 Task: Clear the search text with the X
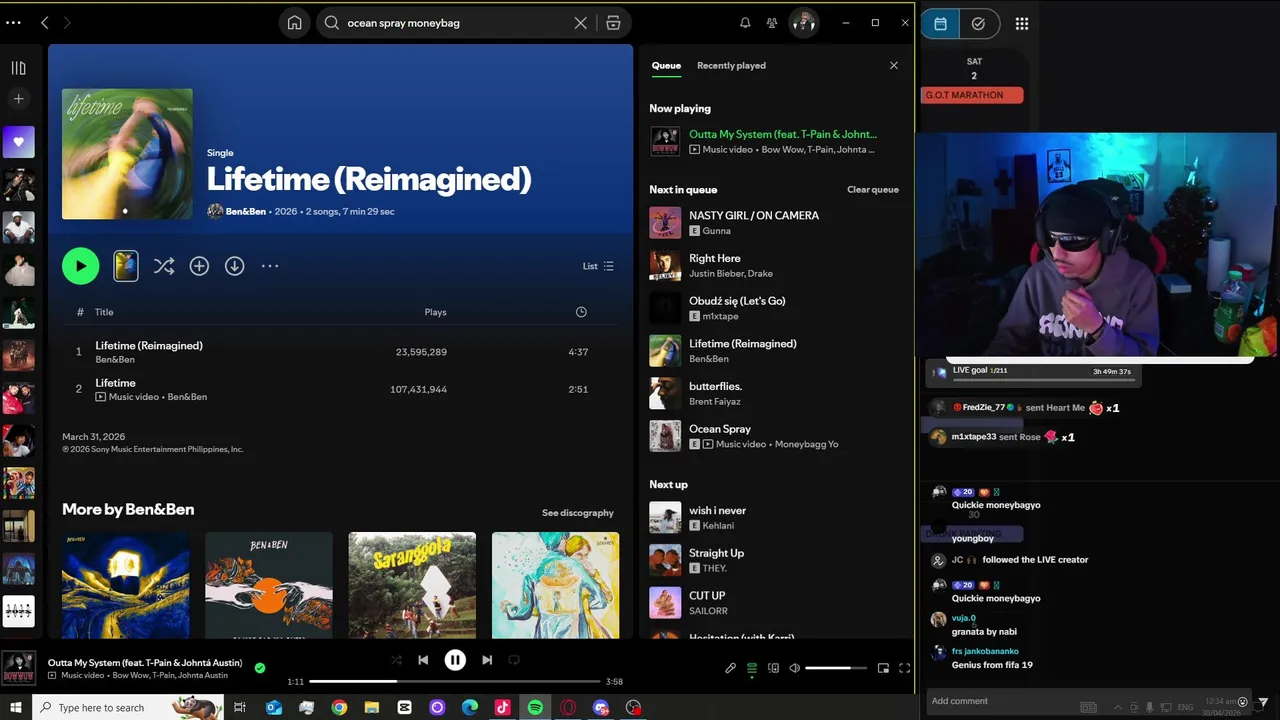pyautogui.click(x=580, y=23)
